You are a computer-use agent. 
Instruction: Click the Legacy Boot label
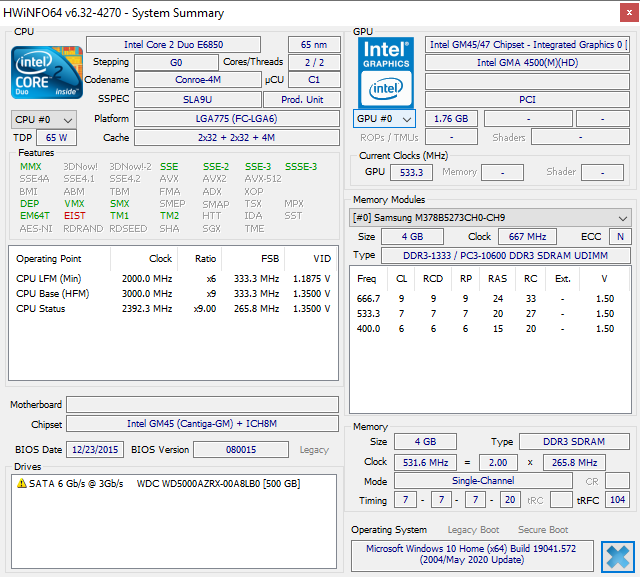click(x=473, y=530)
